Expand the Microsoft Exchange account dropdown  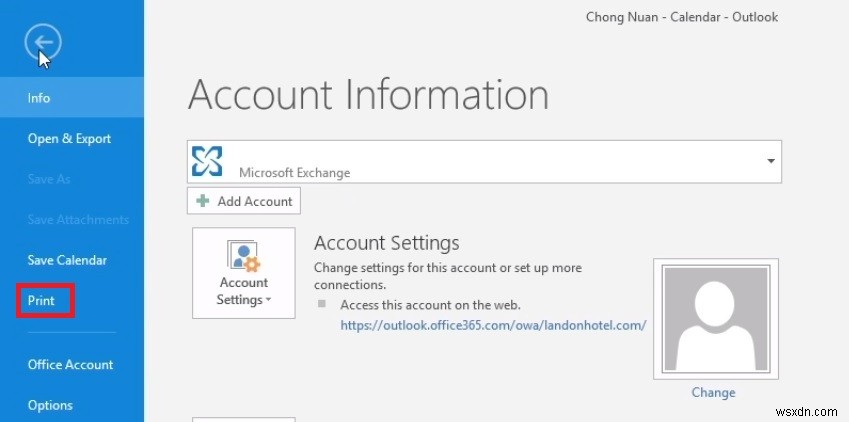pyautogui.click(x=770, y=161)
